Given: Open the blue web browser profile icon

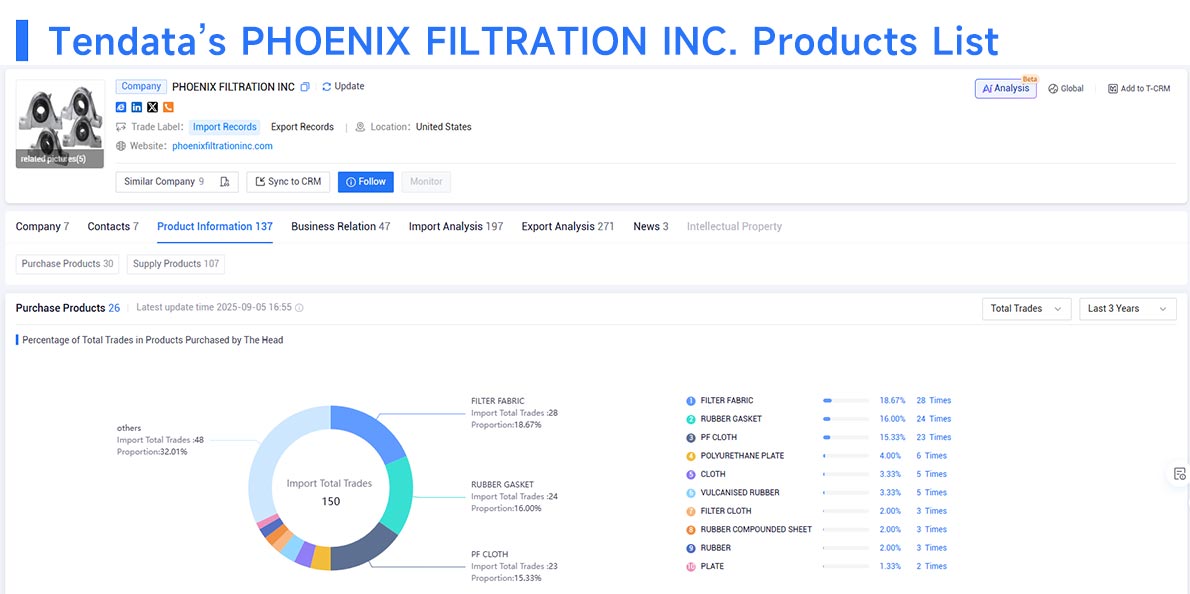Looking at the screenshot, I should (121, 107).
